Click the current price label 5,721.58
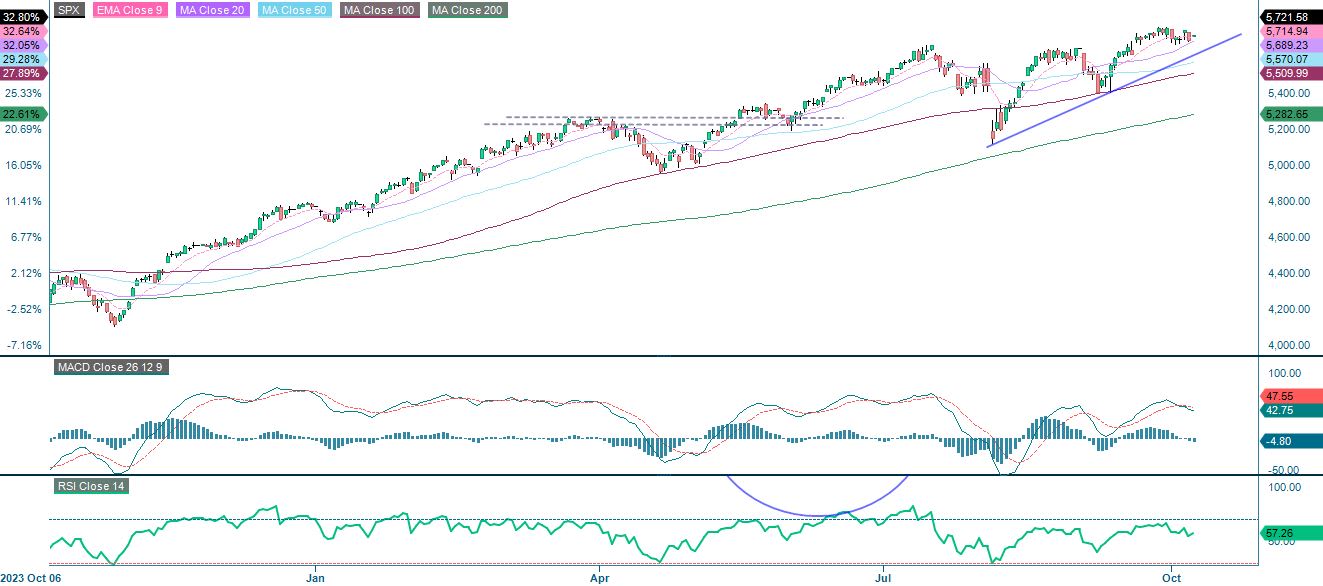The width and height of the screenshot is (1323, 586). [x=1293, y=15]
